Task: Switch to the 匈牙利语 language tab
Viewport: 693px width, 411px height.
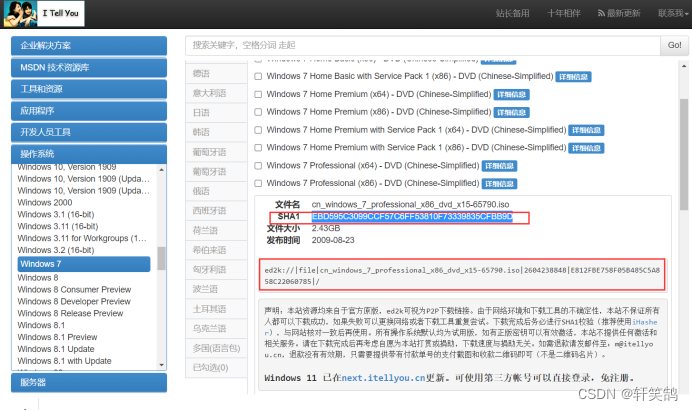Action: point(216,270)
